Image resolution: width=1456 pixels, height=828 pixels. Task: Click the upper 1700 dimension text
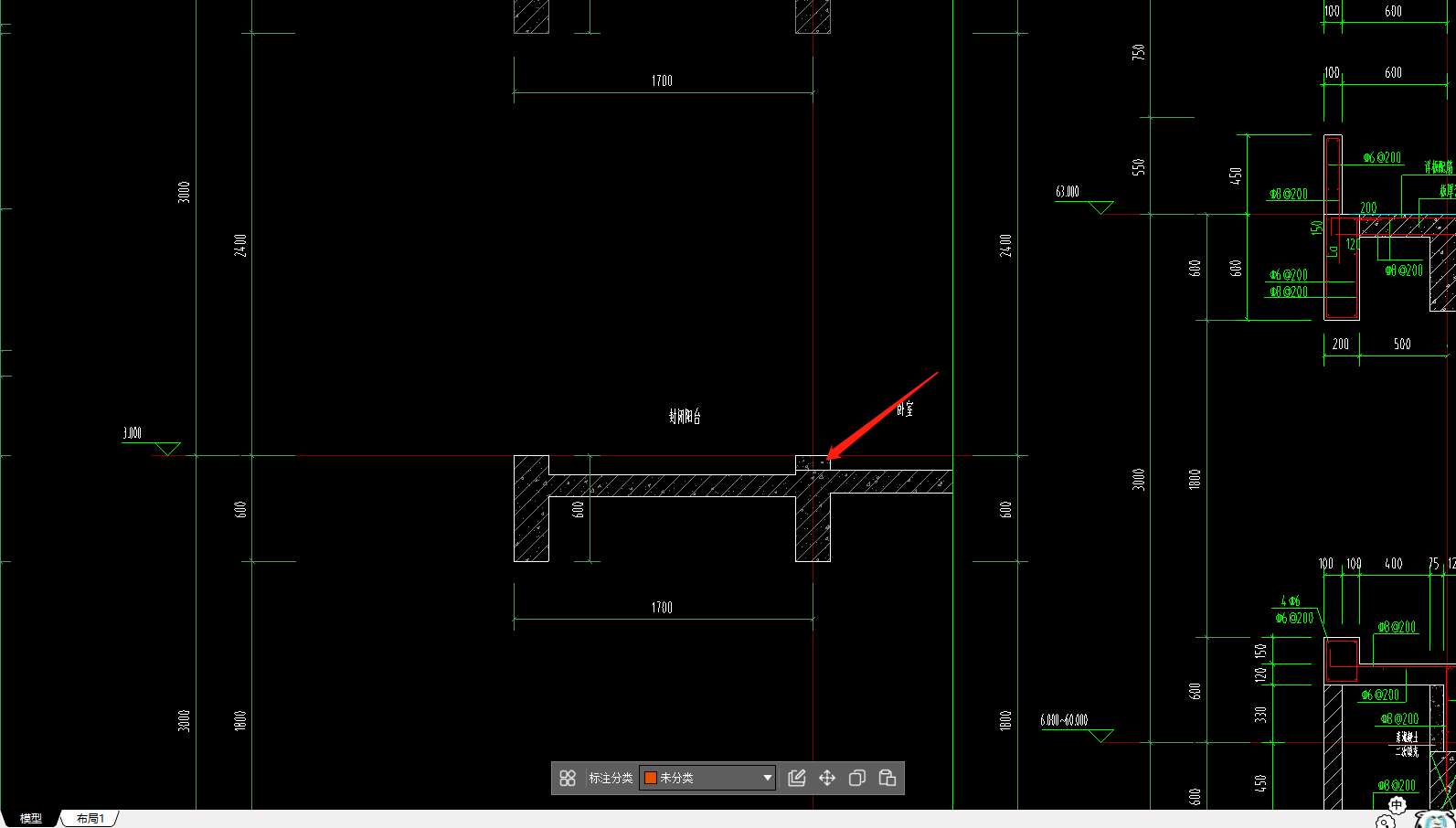662,80
